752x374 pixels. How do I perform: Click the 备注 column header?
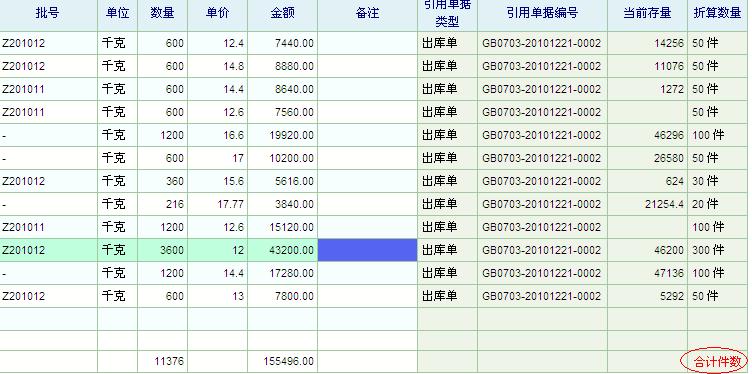coord(367,13)
